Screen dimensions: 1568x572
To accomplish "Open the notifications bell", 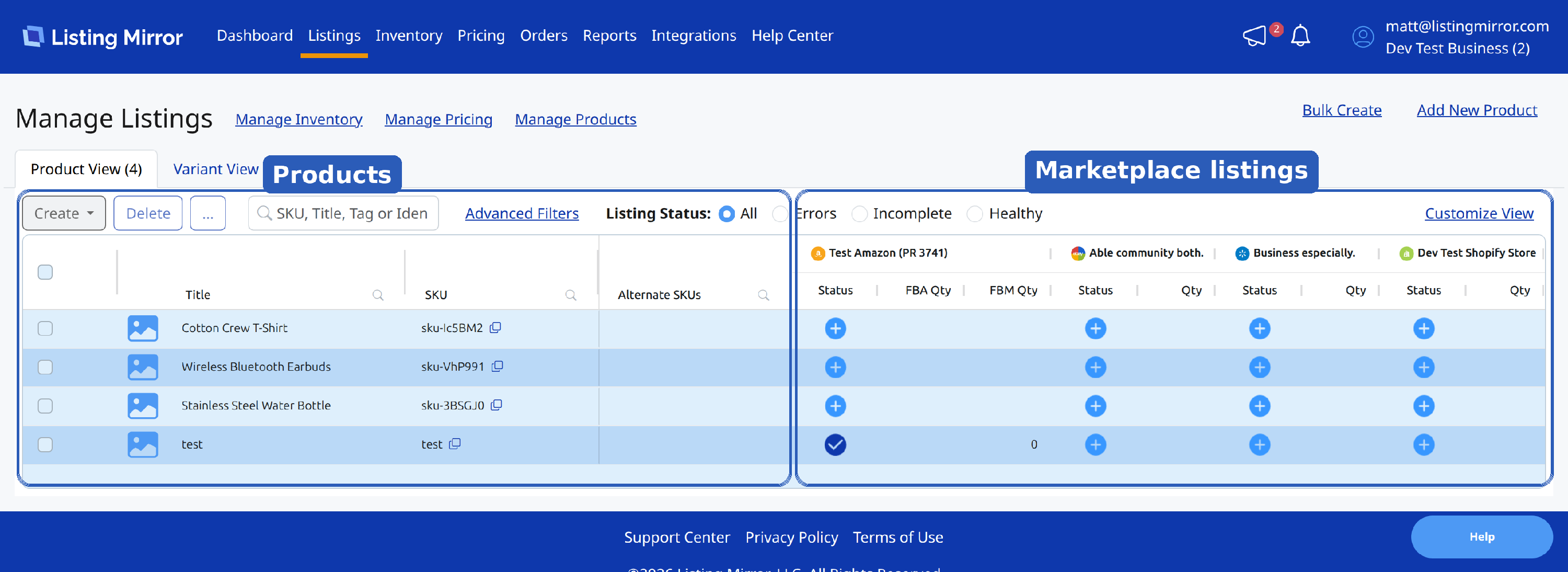I will click(1300, 36).
